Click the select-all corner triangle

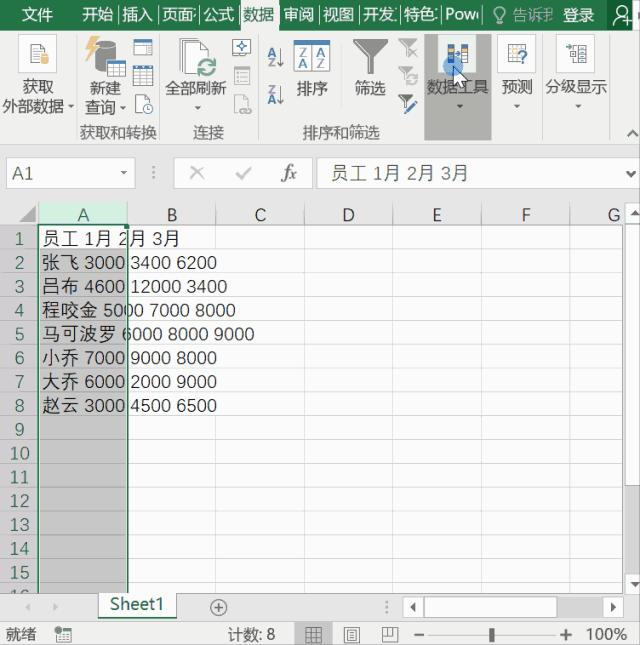(x=28, y=214)
